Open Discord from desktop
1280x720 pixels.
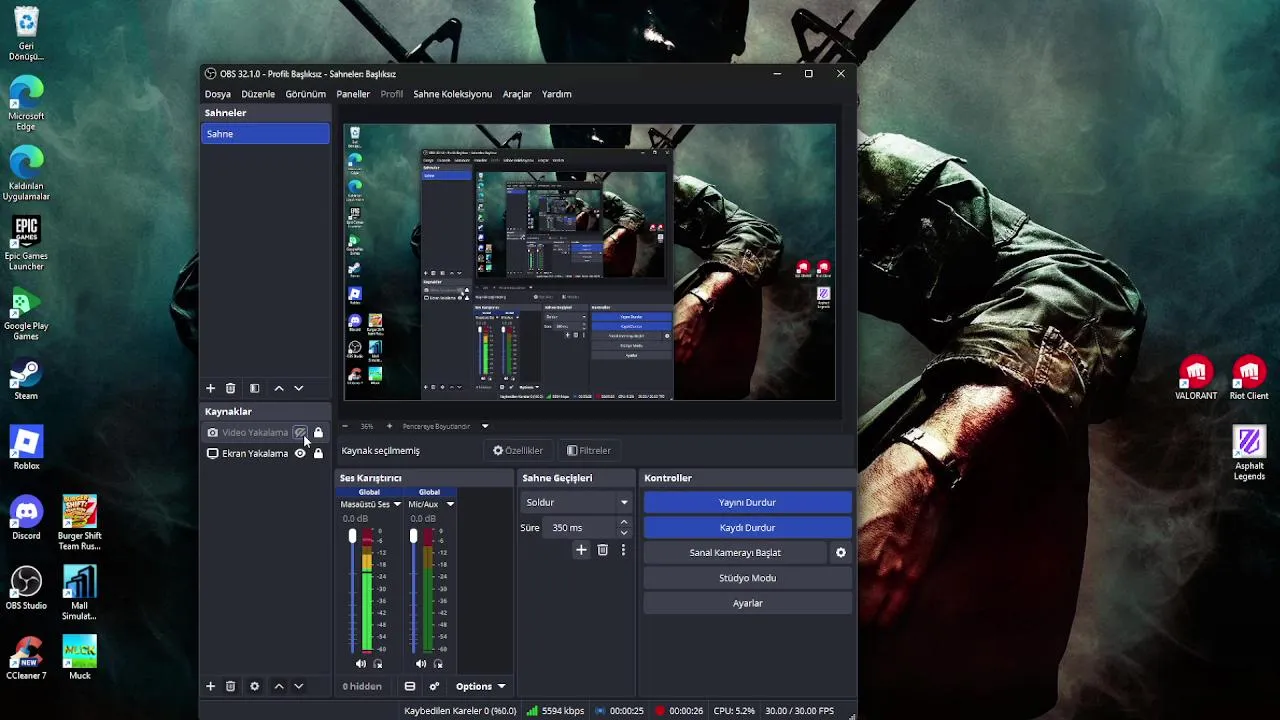click(x=26, y=518)
